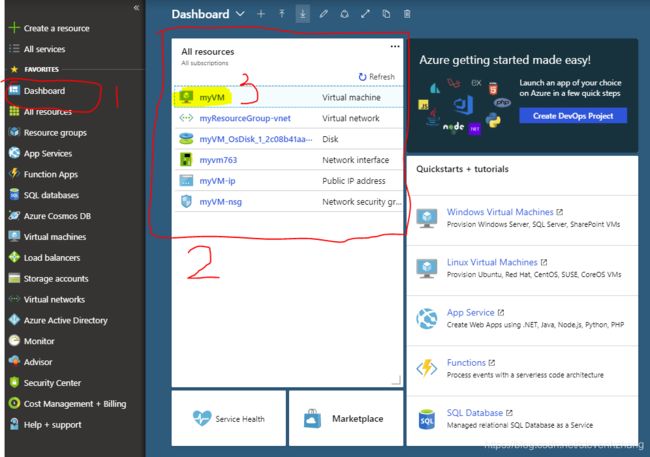Screen dimensions: 650x457
Task: Open the All resources tile ellipsis menu
Action: coord(395,46)
